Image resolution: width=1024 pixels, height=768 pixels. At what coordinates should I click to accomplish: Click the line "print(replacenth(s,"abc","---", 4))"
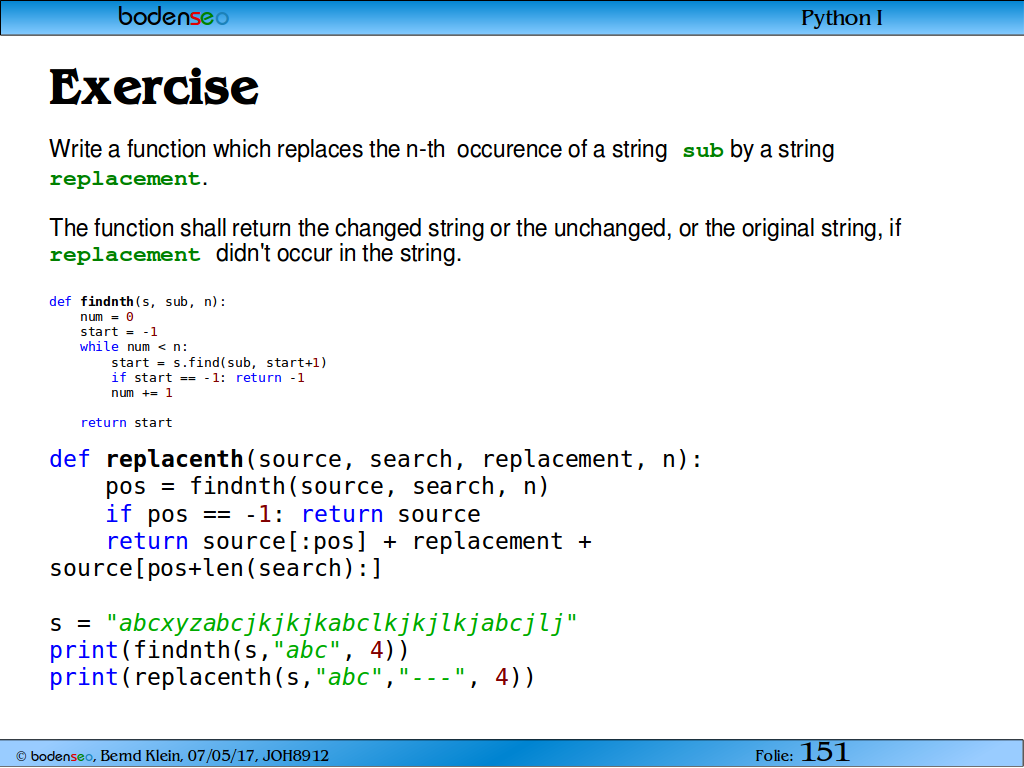292,678
